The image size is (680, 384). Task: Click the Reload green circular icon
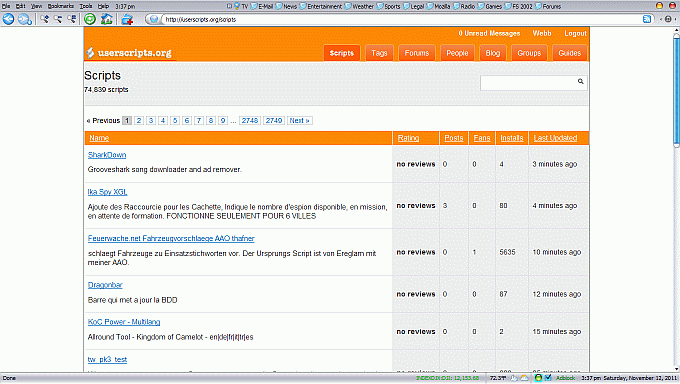[x=90, y=19]
